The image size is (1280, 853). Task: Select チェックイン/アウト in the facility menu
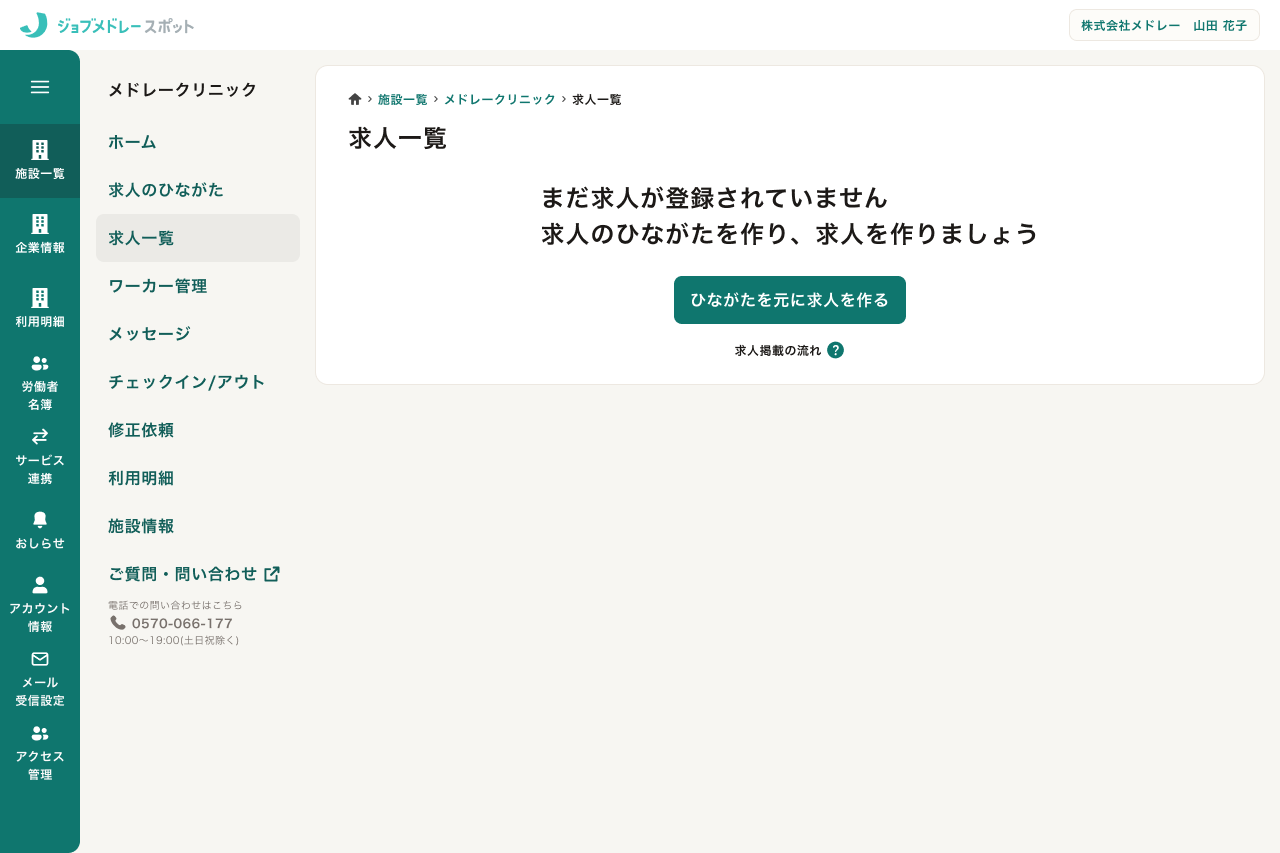pos(198,382)
